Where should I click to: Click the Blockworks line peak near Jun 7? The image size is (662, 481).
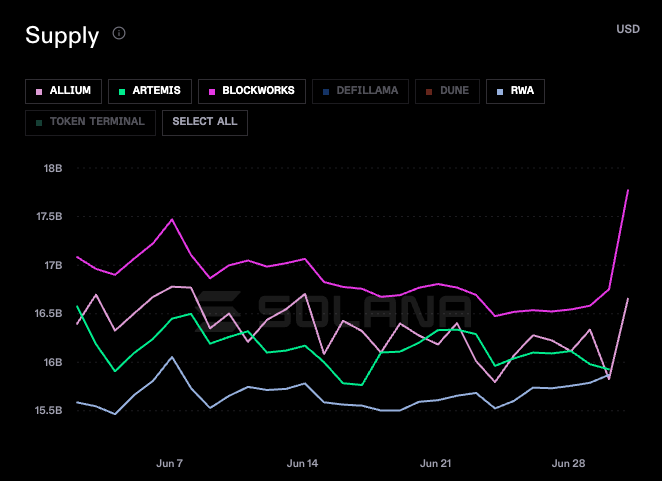point(172,219)
